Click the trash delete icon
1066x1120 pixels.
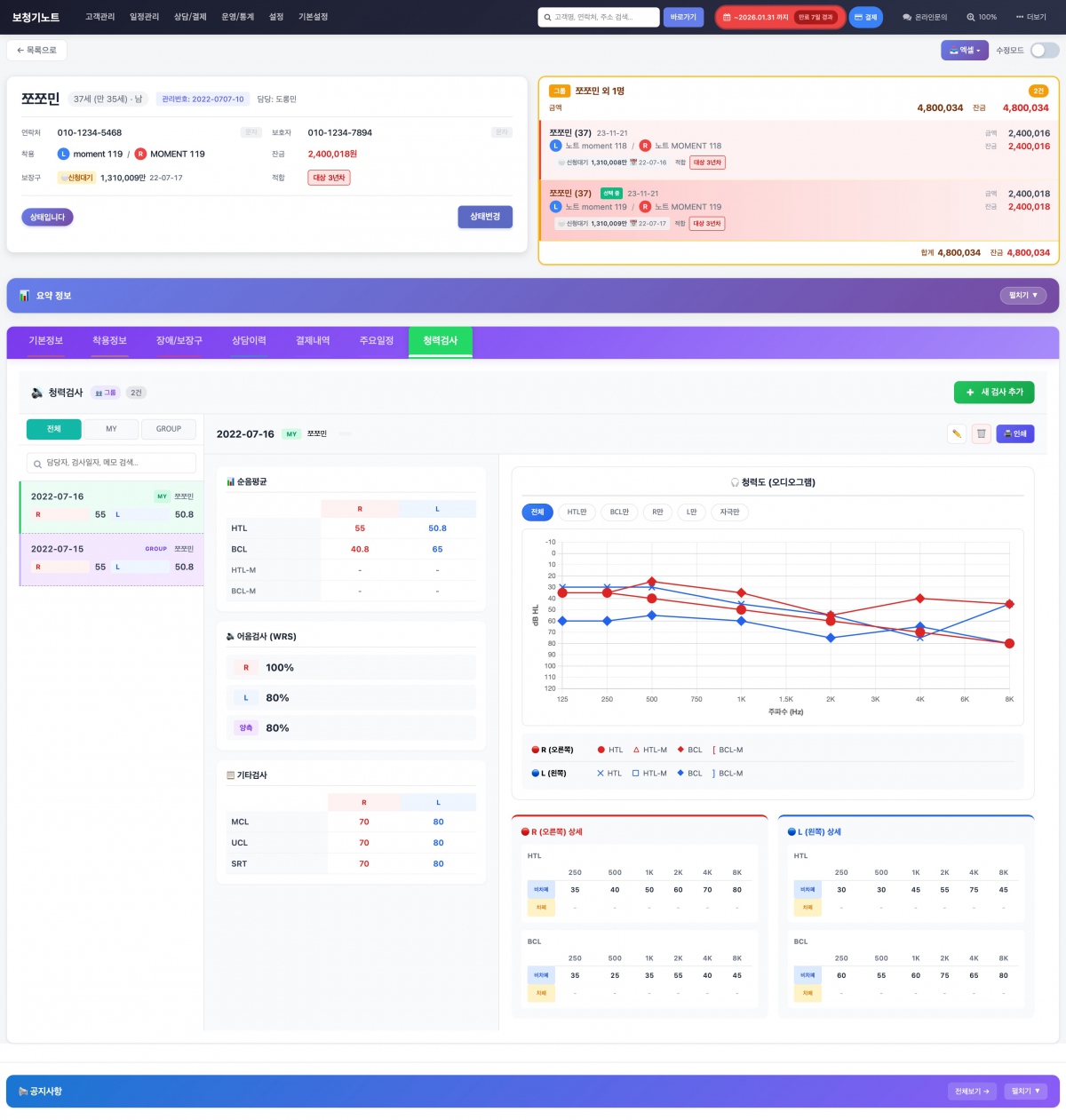(x=981, y=433)
